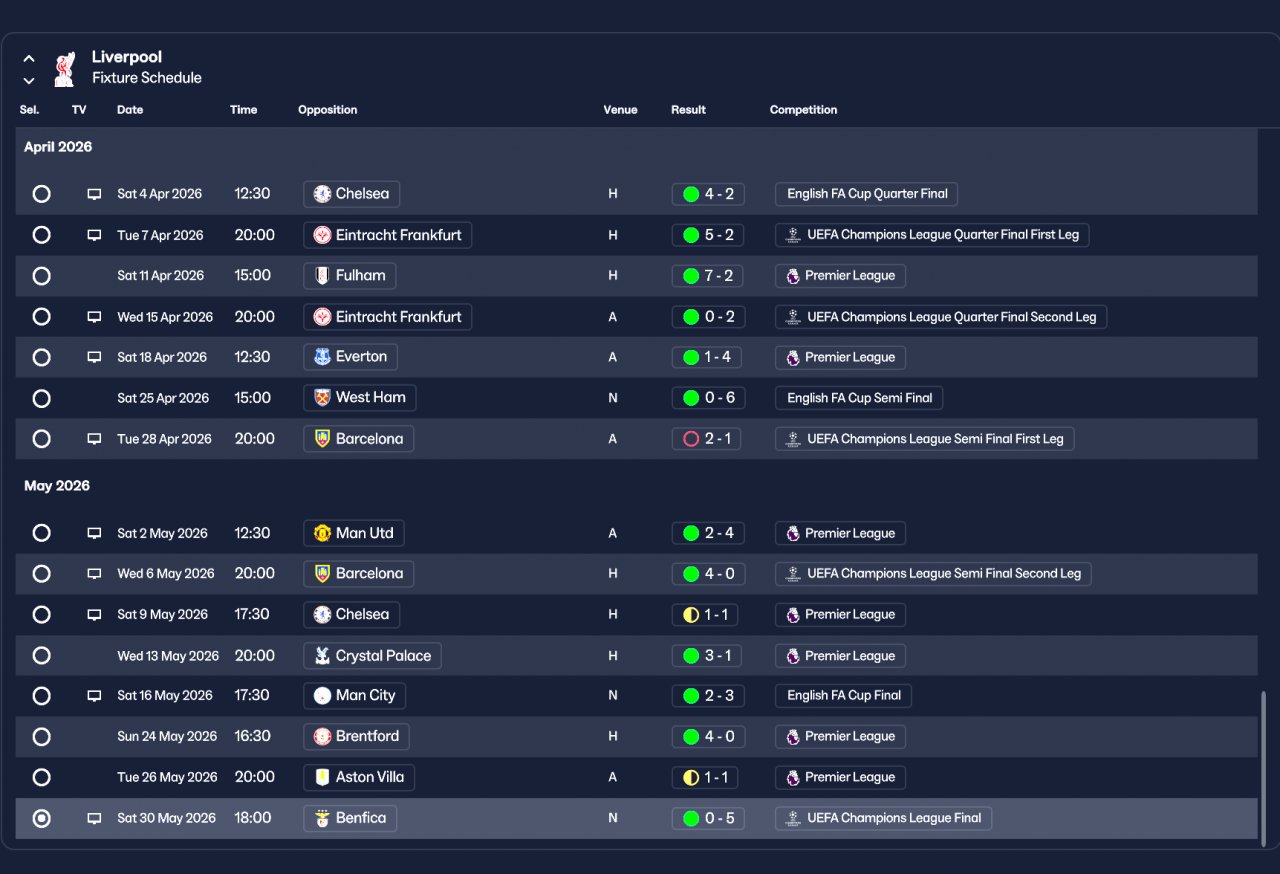Click TV icon for Tue 28 Apr match
1280x874 pixels.
pos(94,439)
